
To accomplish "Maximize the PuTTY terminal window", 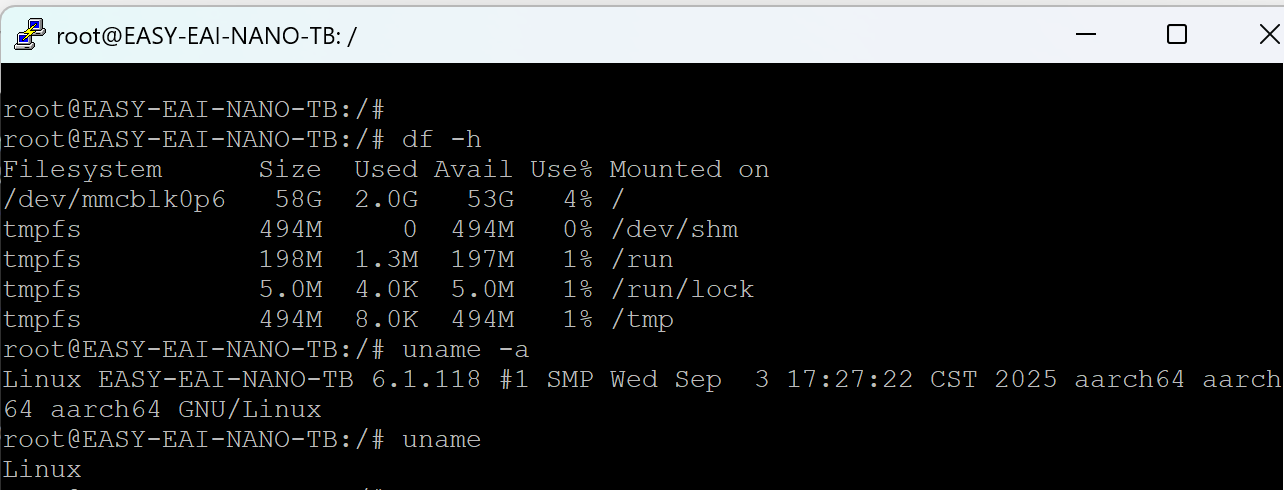I will coord(1177,35).
